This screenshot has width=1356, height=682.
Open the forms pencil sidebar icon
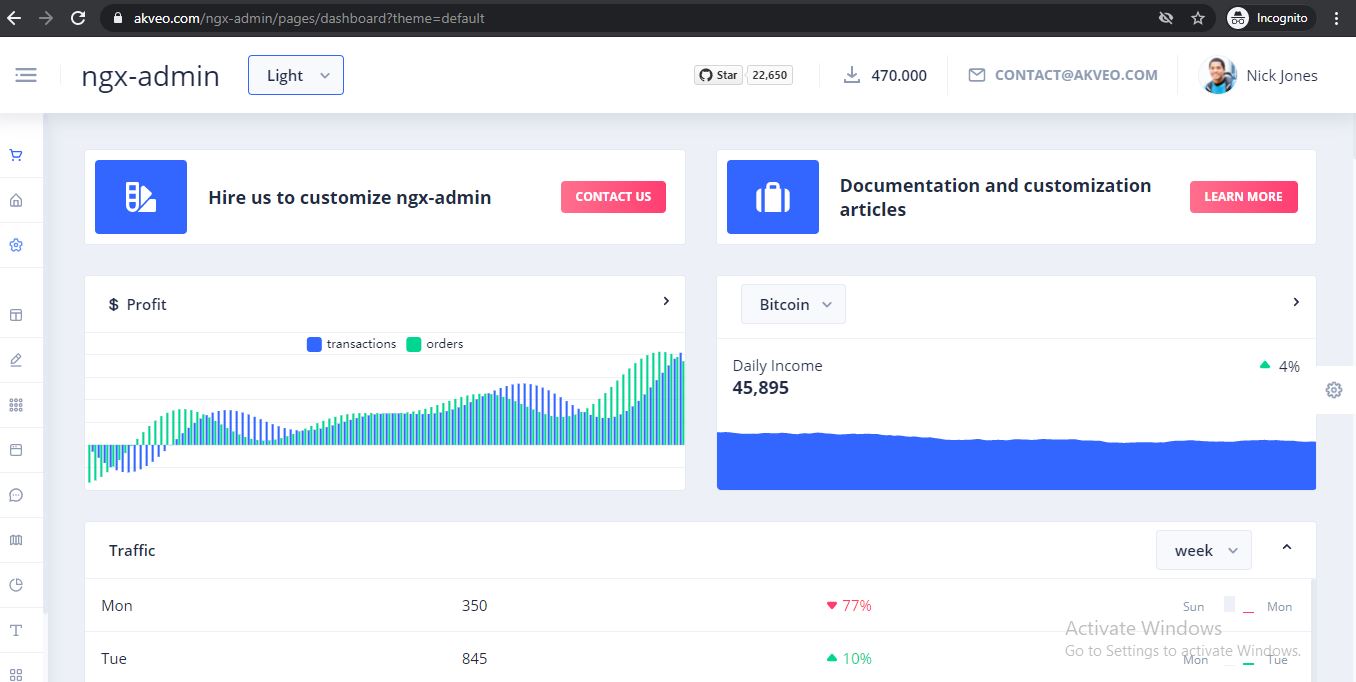(16, 360)
